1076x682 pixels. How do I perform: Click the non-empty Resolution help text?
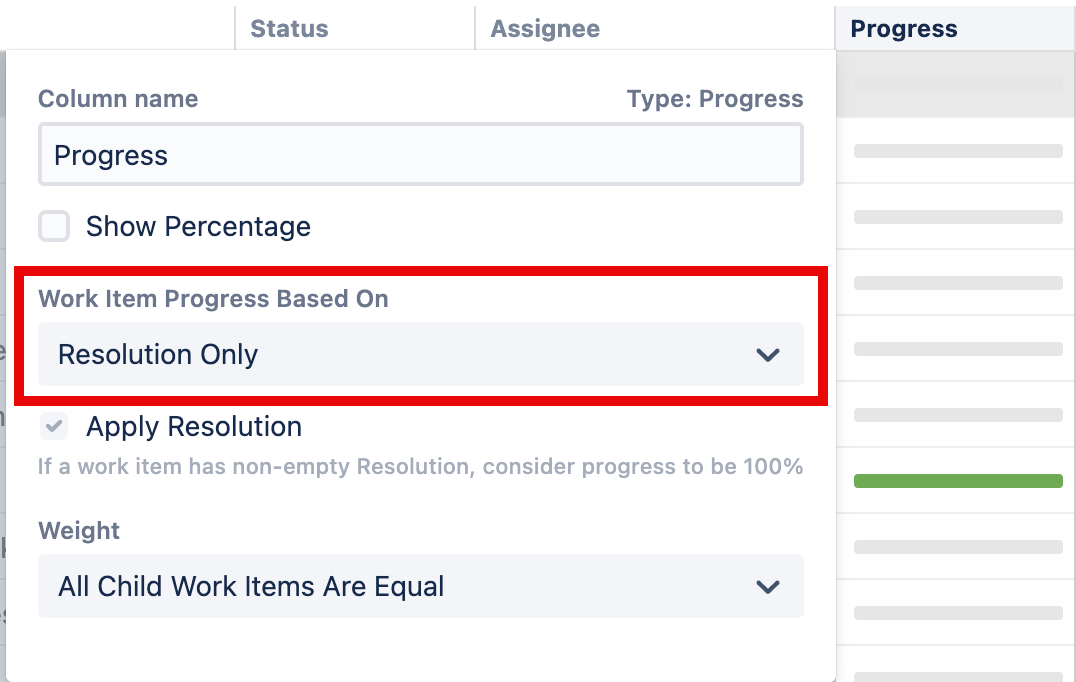click(x=420, y=466)
